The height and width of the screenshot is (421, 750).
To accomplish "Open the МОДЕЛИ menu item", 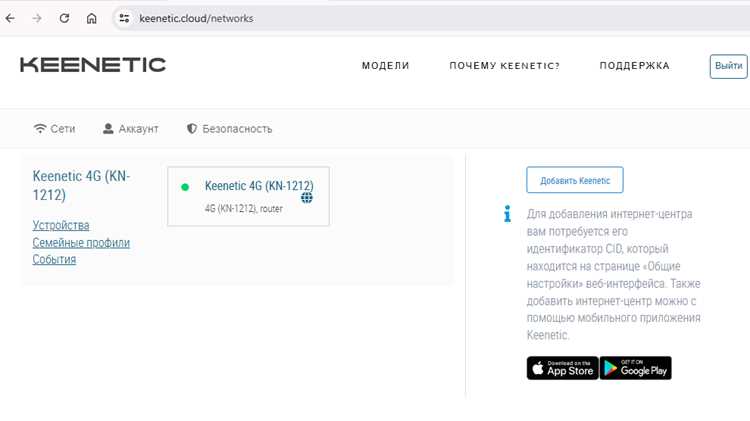I will 386,66.
